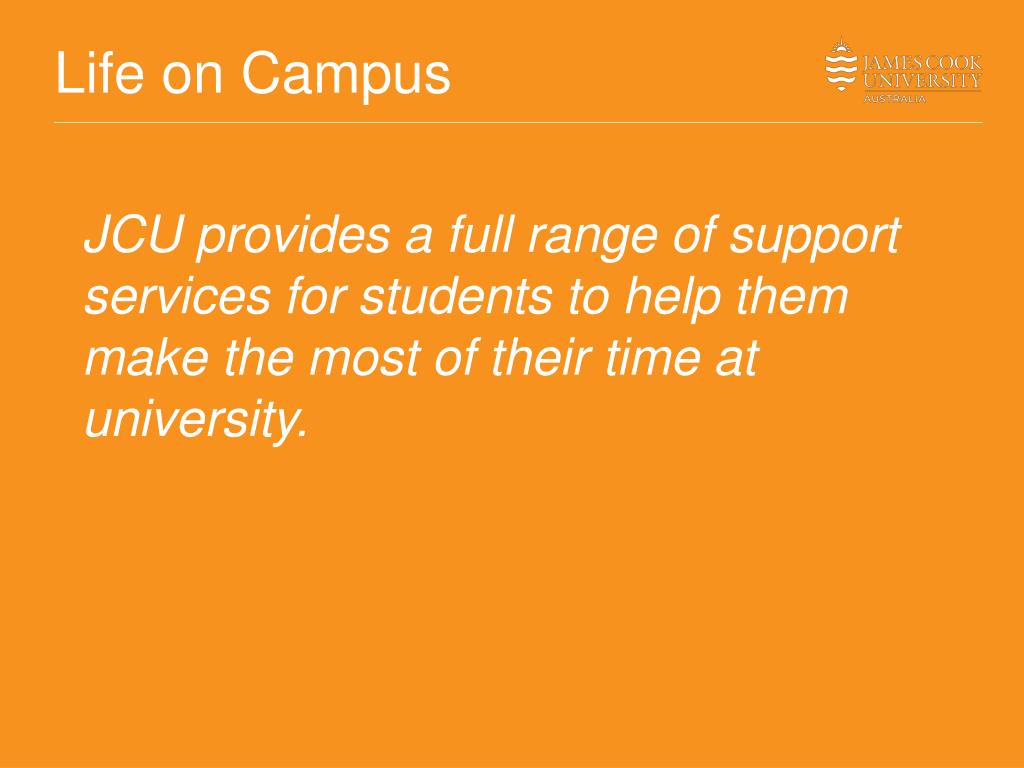Click the word 'students' in the paragraph
This screenshot has height=768, width=1024.
[456, 295]
